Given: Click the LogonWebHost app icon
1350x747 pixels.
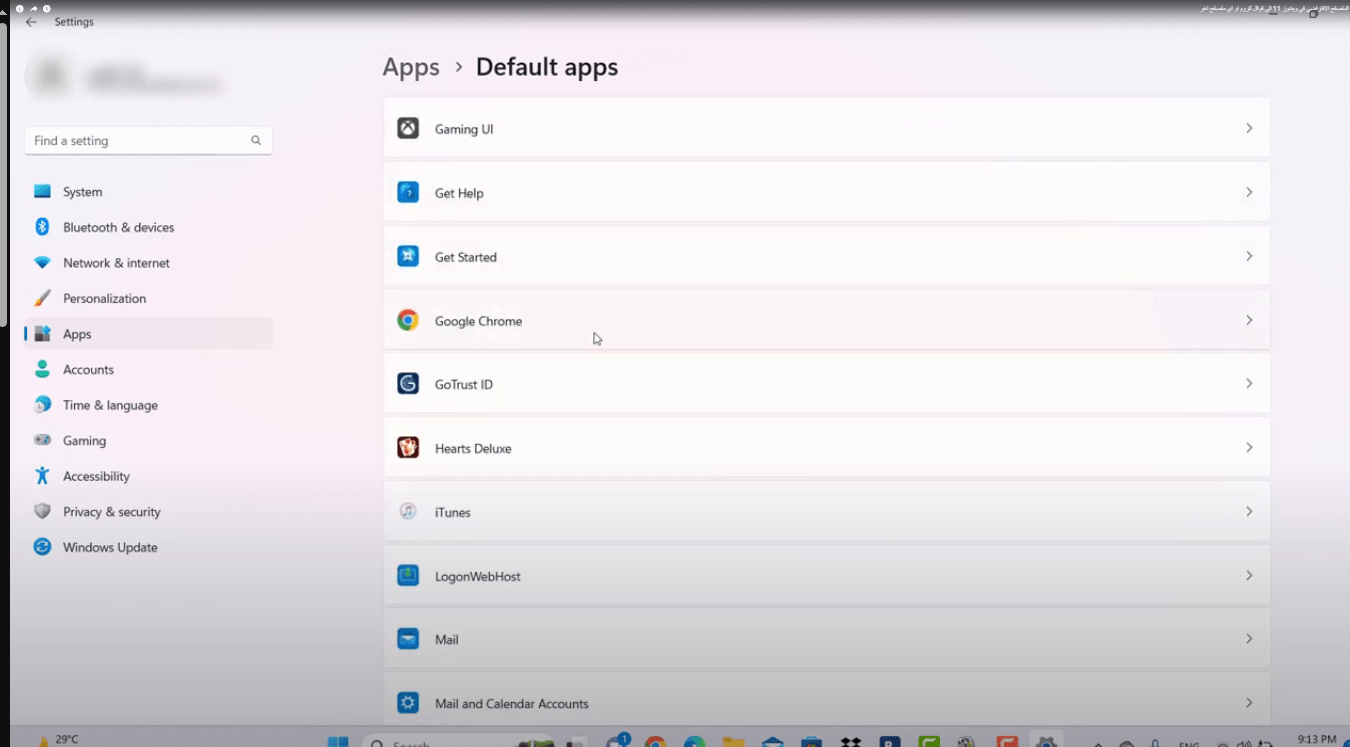Looking at the screenshot, I should click(408, 575).
